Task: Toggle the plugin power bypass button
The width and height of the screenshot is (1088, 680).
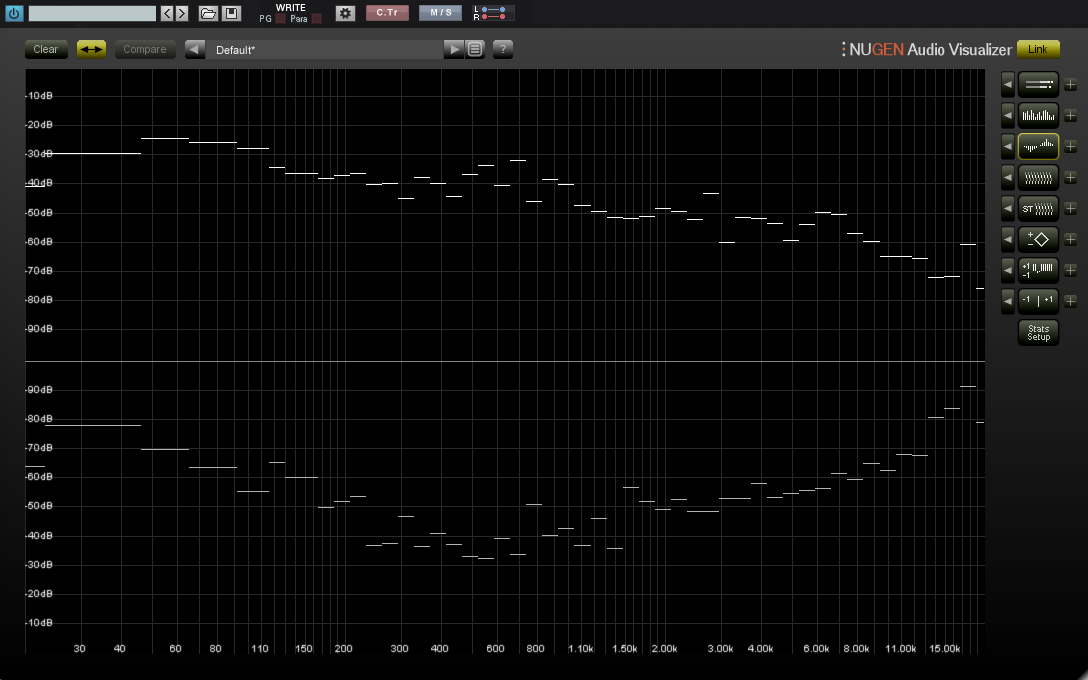Action: 14,14
